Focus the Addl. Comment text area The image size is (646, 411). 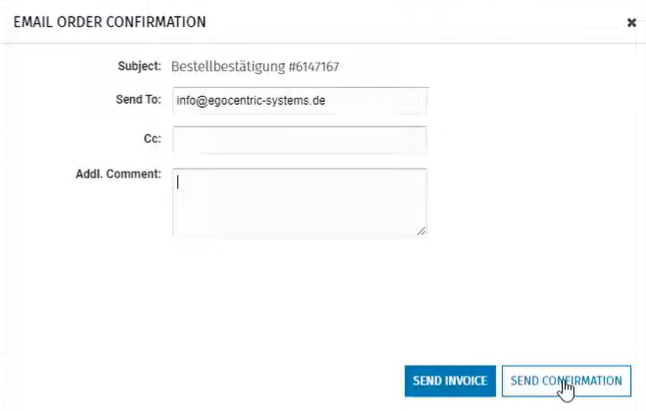click(x=300, y=202)
